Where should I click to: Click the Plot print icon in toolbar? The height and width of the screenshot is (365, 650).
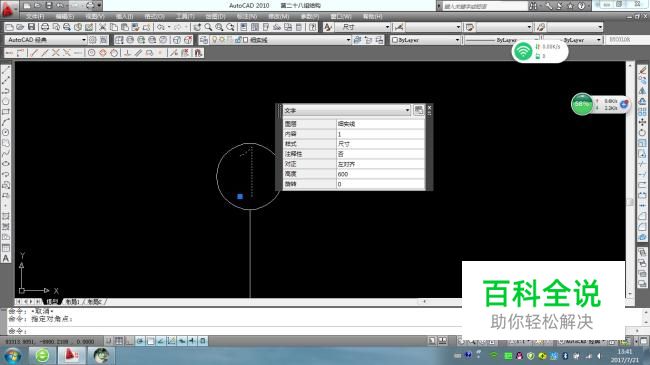pyautogui.click(x=44, y=27)
